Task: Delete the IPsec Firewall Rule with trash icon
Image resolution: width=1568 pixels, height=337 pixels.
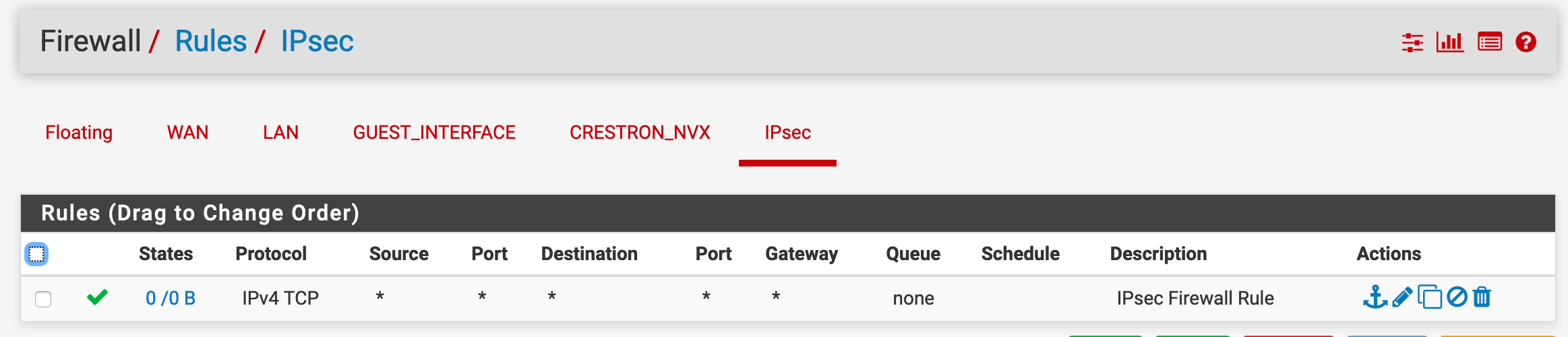Action: 1482,297
